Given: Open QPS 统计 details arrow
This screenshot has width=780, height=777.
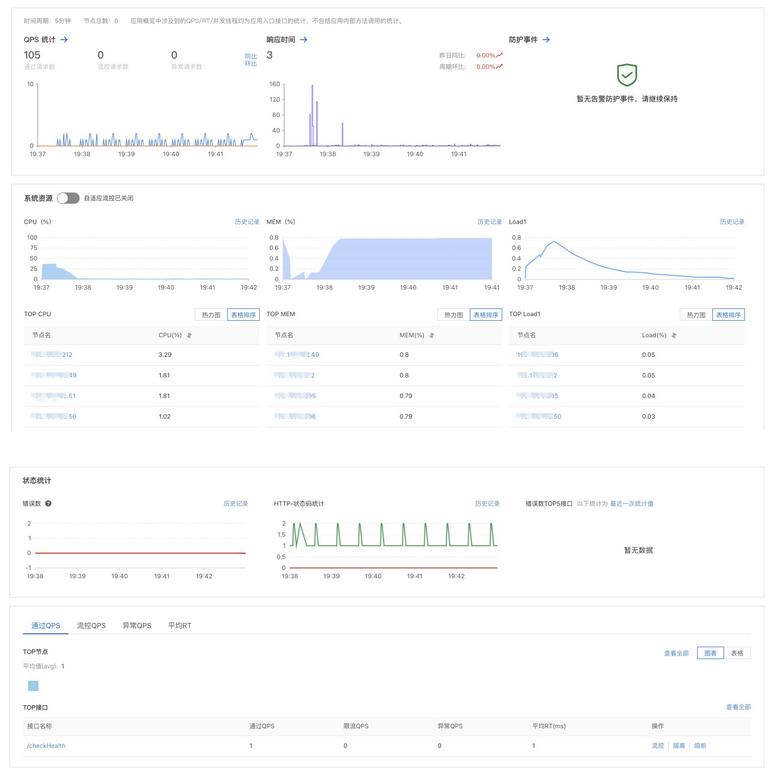Looking at the screenshot, I should [x=64, y=39].
